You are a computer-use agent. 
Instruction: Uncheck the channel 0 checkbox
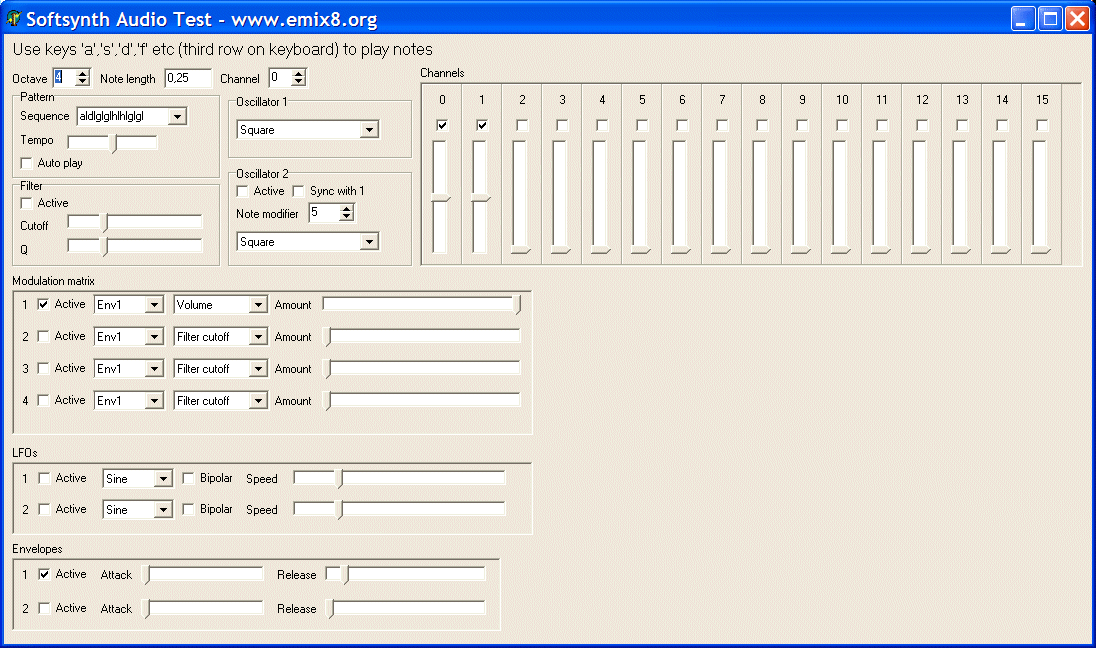[x=442, y=125]
